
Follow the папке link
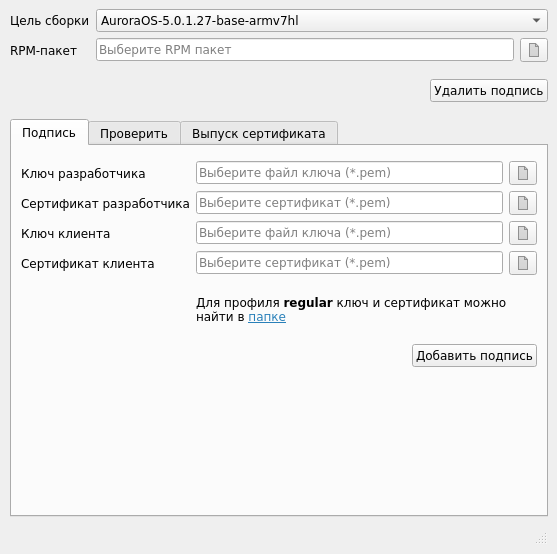[x=267, y=317]
